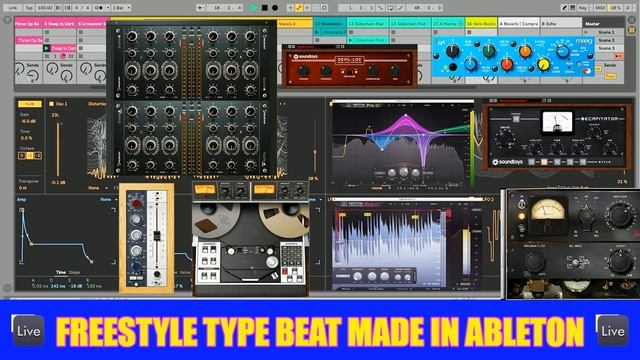
Task: Launch the Wavetable clip on track 12
Action: [318, 32]
